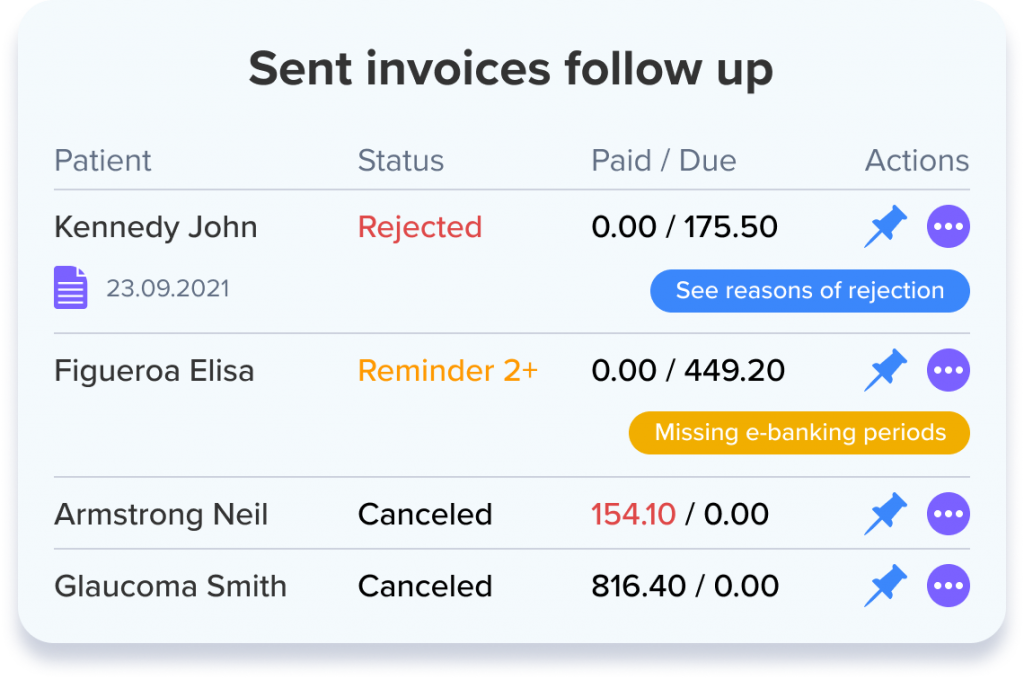Sort by the Paid / Due column header
This screenshot has height=679, width=1024.
point(664,161)
